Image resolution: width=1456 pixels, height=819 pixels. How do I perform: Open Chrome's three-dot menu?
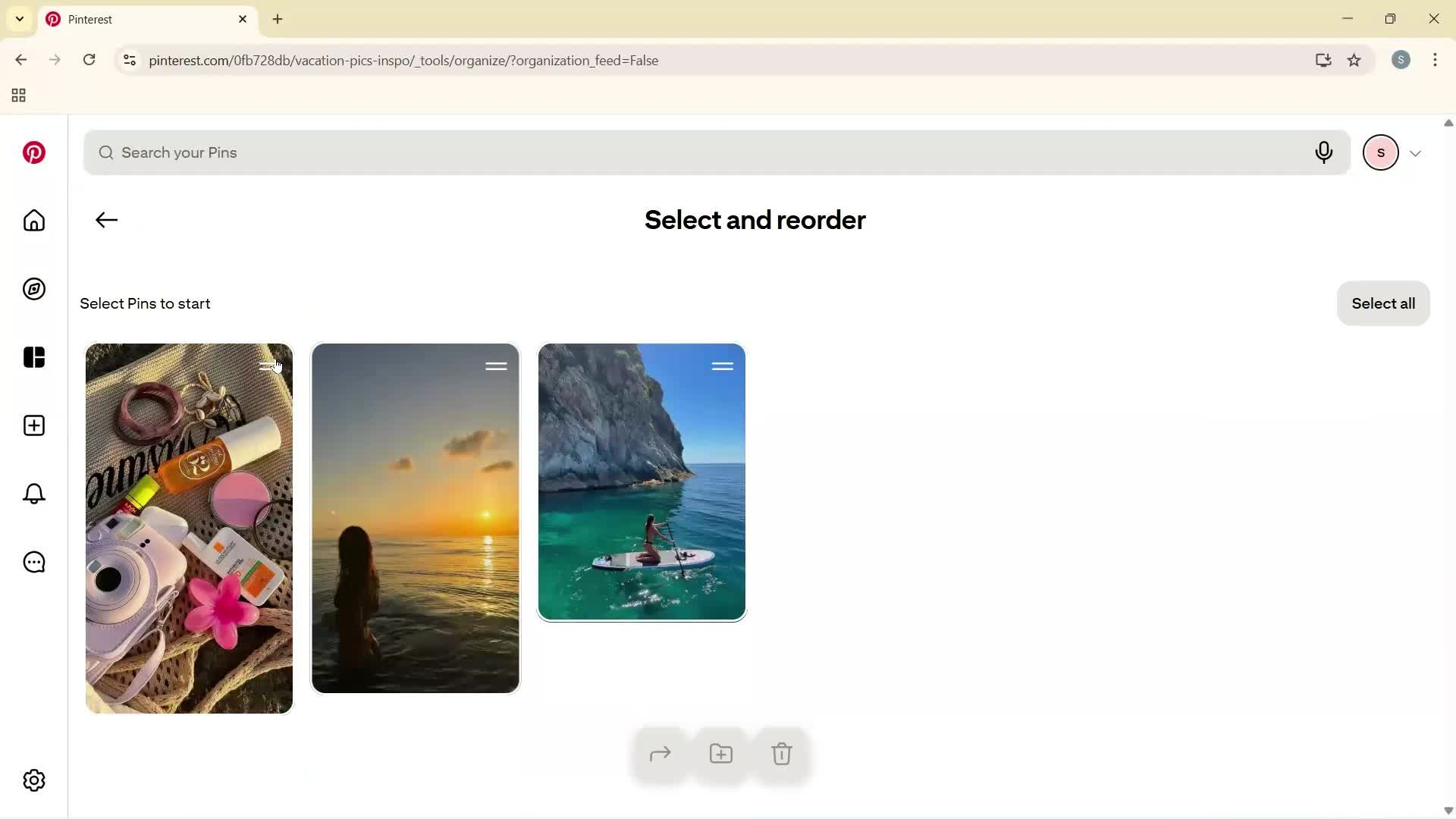[x=1436, y=60]
